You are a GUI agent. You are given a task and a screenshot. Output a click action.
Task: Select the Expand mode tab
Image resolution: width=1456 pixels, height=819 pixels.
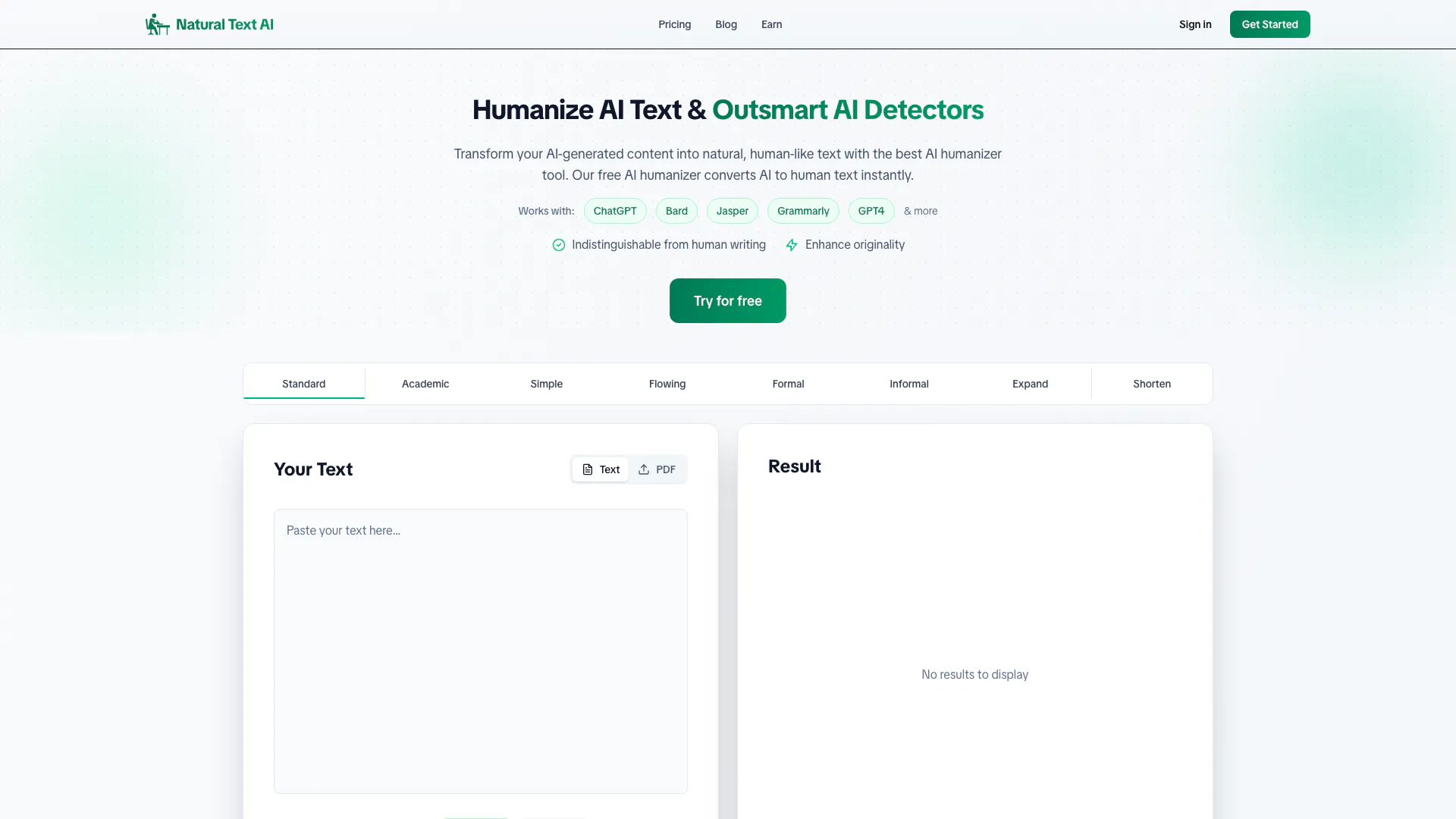[1030, 384]
